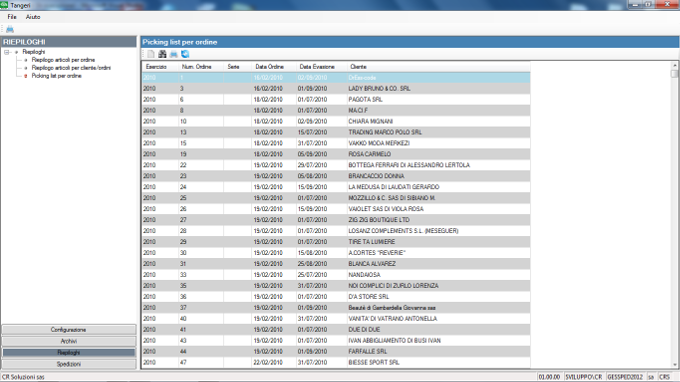The image size is (680, 382).
Task: Select the row for NOI COMPLICI DI ZURLO LORENZA
Action: (336, 286)
